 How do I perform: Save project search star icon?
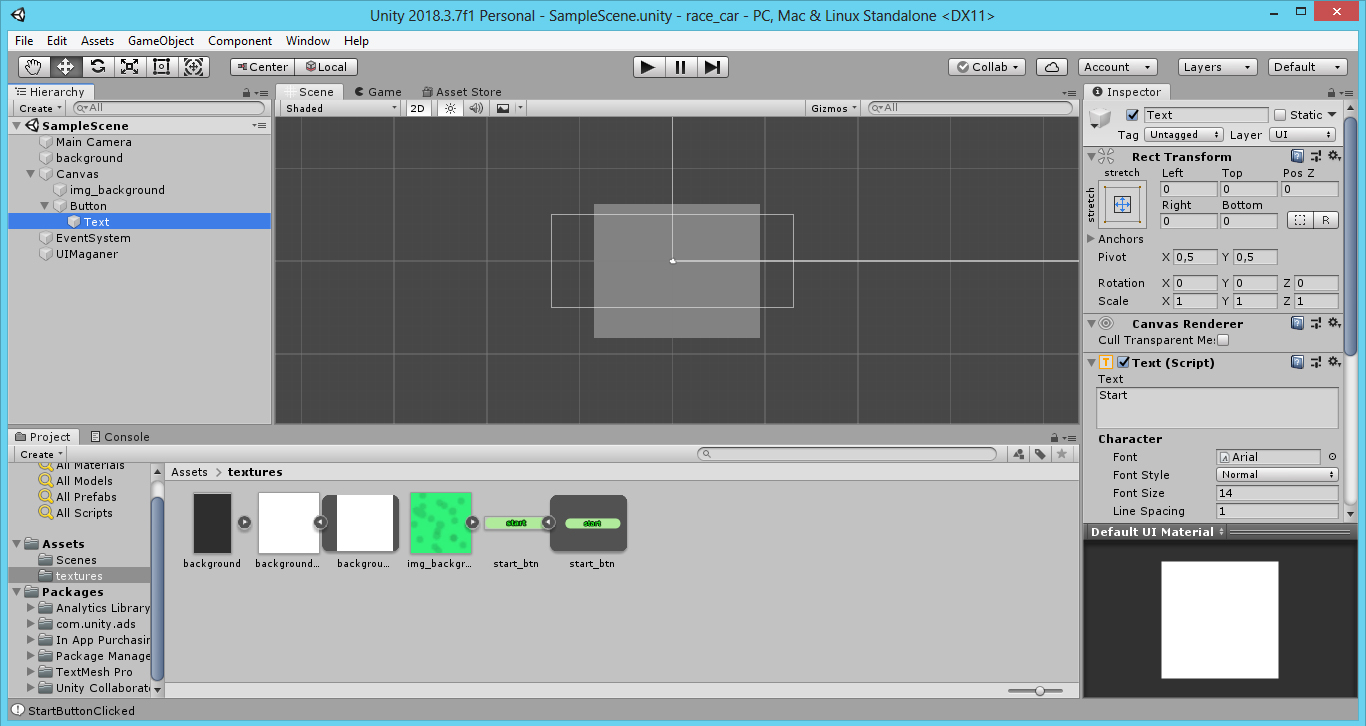(1062, 454)
